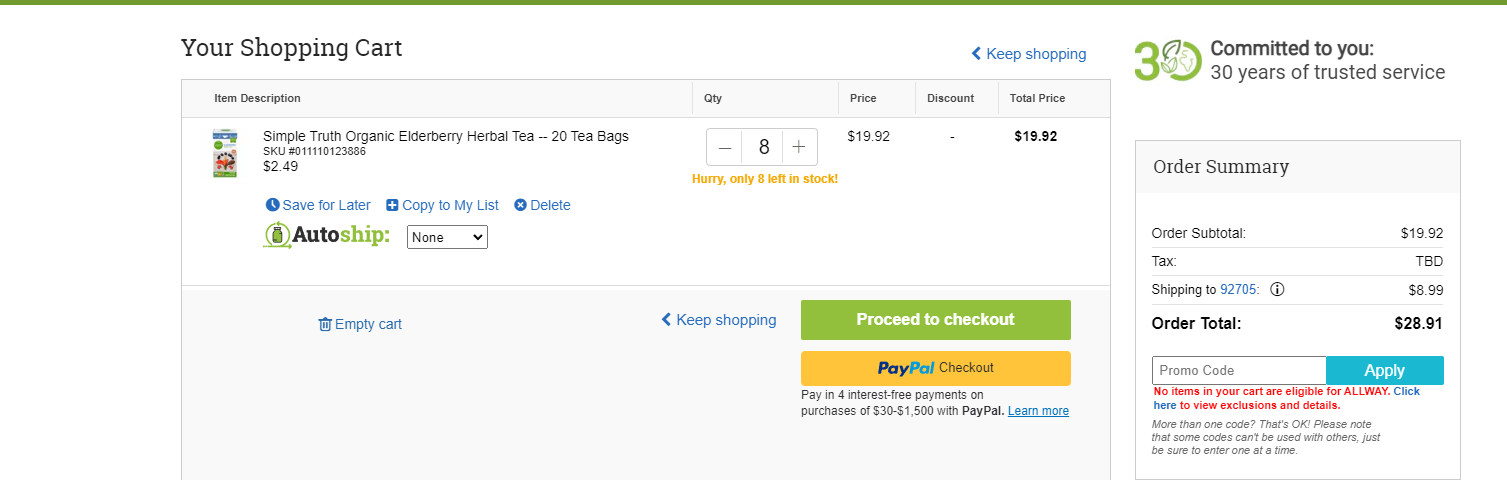Click the Copy to My List plus icon

coord(392,205)
